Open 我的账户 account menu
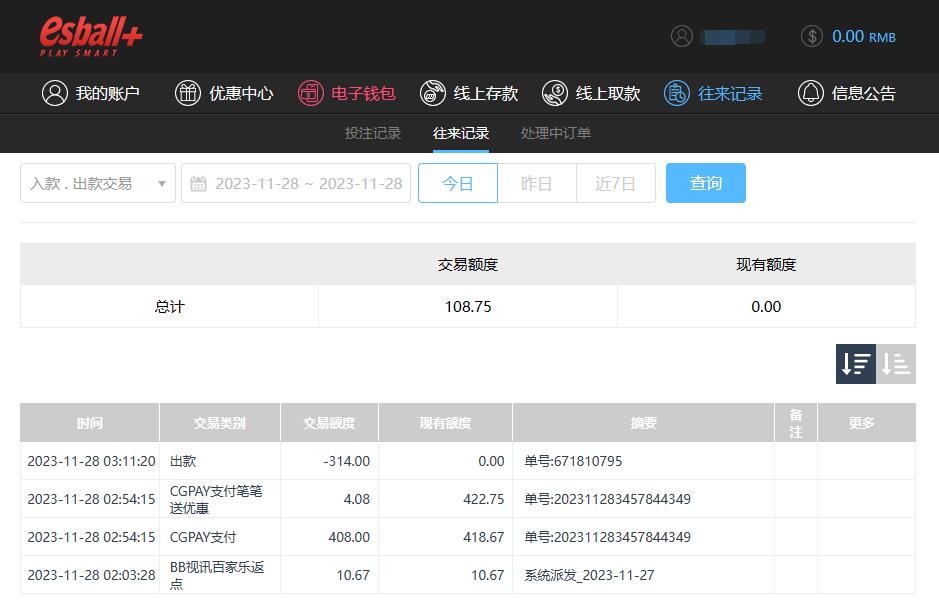The image size is (939, 600). 91,94
